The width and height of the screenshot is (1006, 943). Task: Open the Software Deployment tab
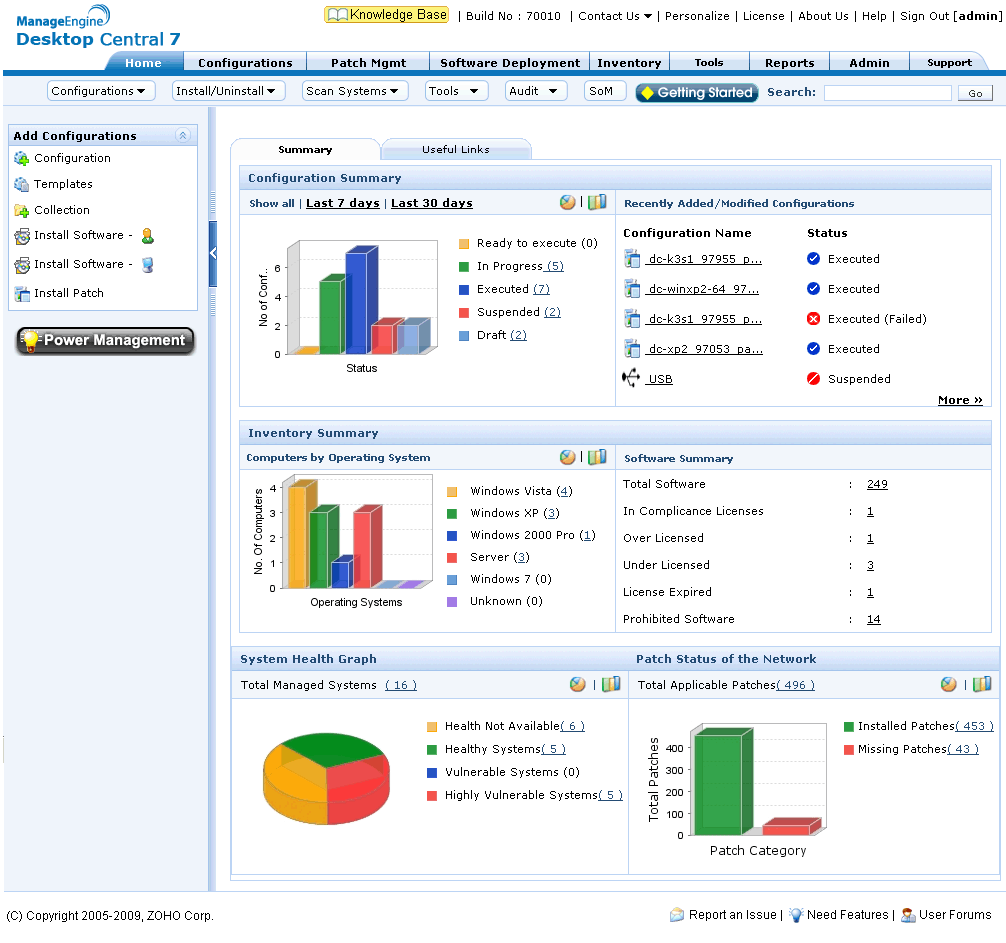509,63
